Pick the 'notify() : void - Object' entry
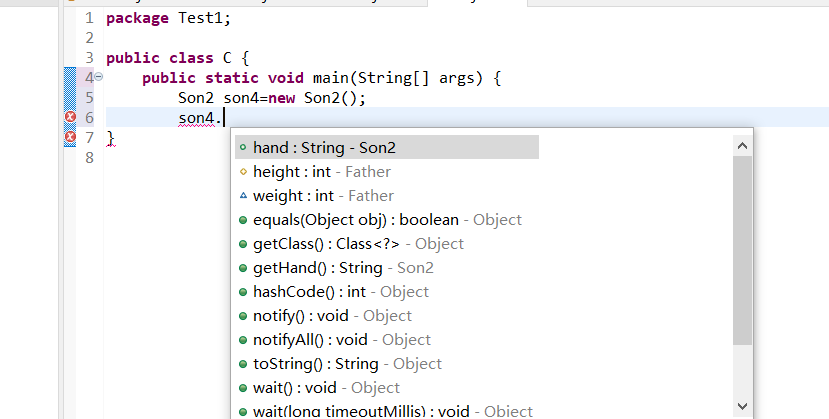 (x=332, y=316)
